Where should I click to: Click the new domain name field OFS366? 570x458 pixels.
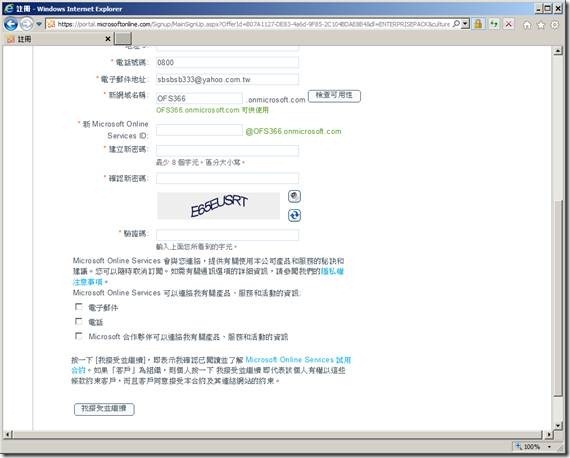199,98
